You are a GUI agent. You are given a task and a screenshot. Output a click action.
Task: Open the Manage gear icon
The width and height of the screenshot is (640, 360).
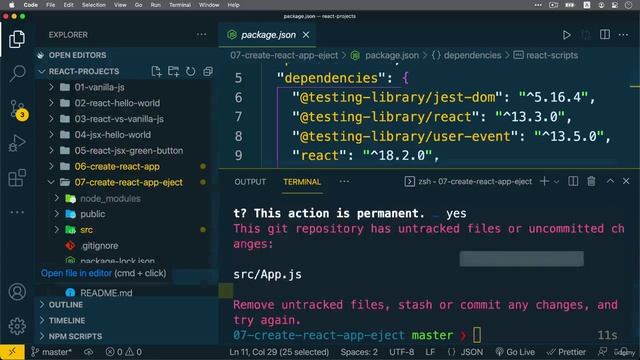[x=17, y=326]
